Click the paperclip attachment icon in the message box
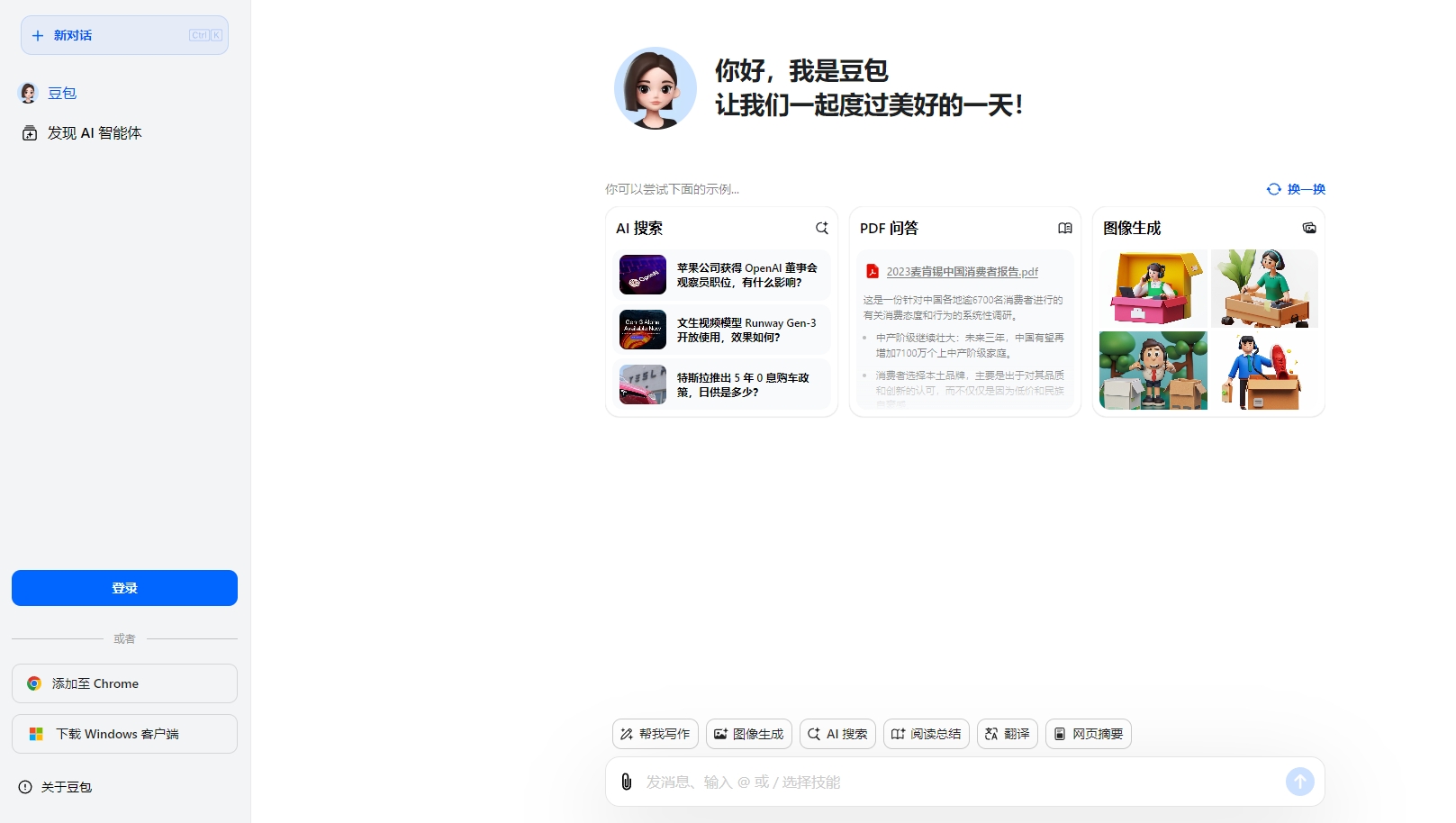The image size is (1456, 823). pyautogui.click(x=629, y=782)
